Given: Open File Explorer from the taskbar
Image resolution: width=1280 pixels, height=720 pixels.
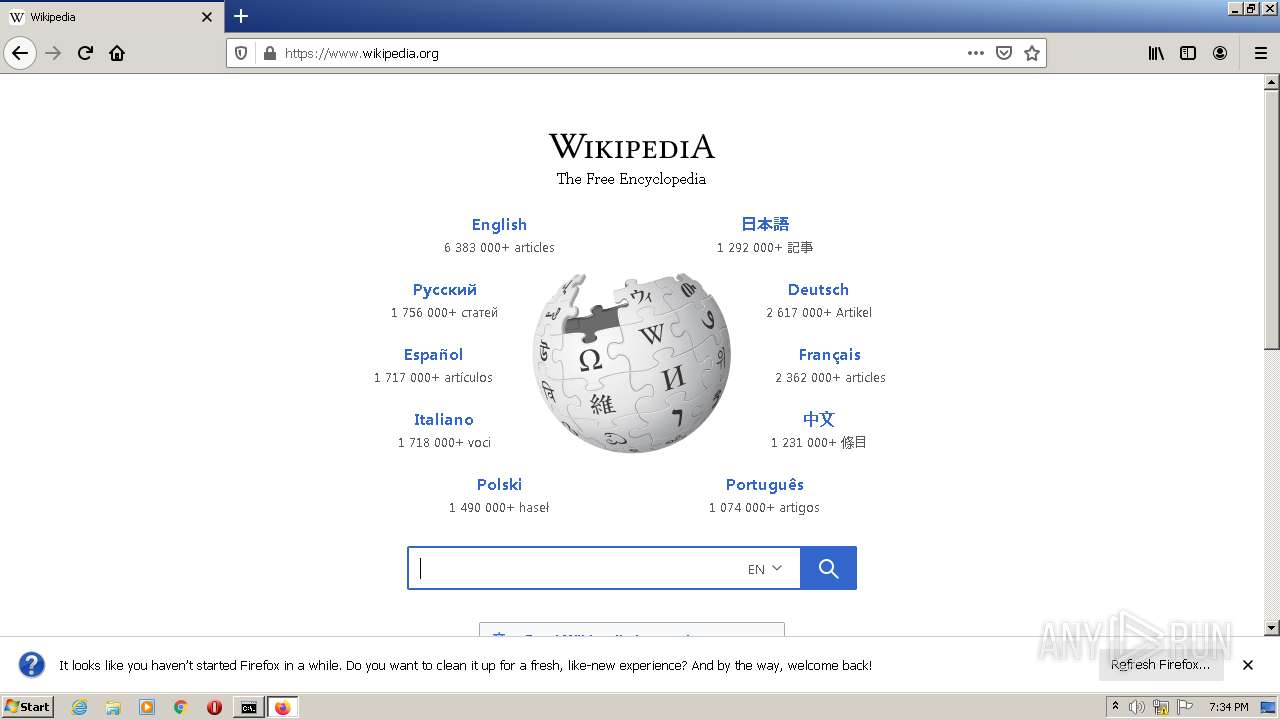Looking at the screenshot, I should point(113,707).
